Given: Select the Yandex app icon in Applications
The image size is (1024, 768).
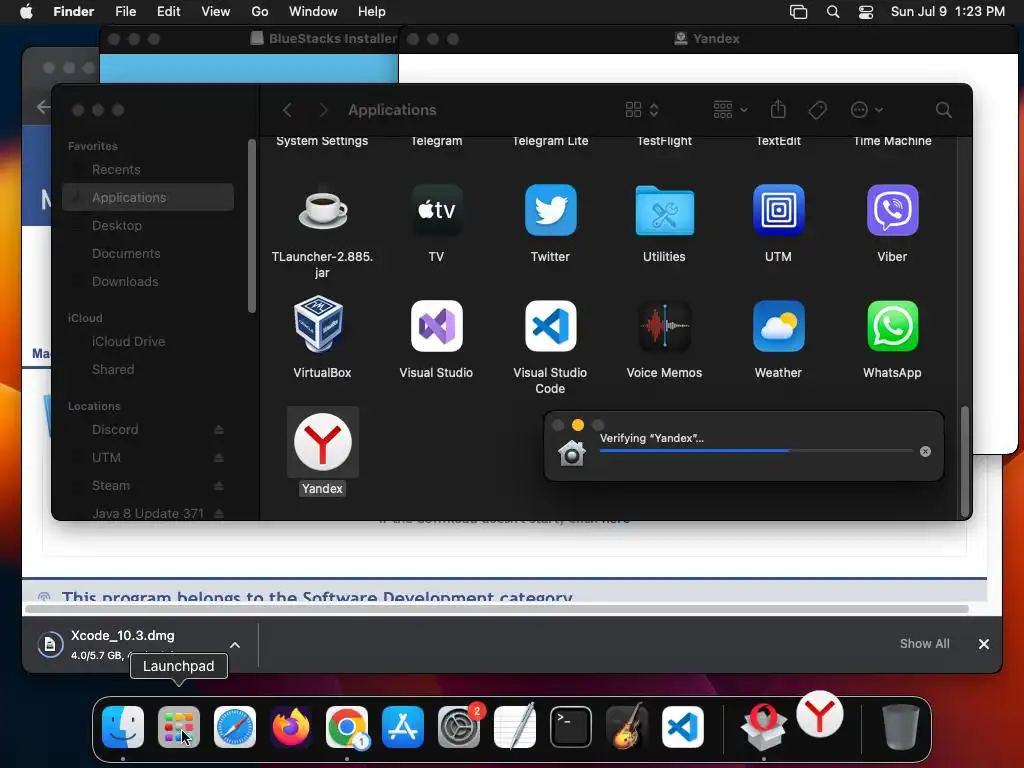Looking at the screenshot, I should (x=323, y=442).
